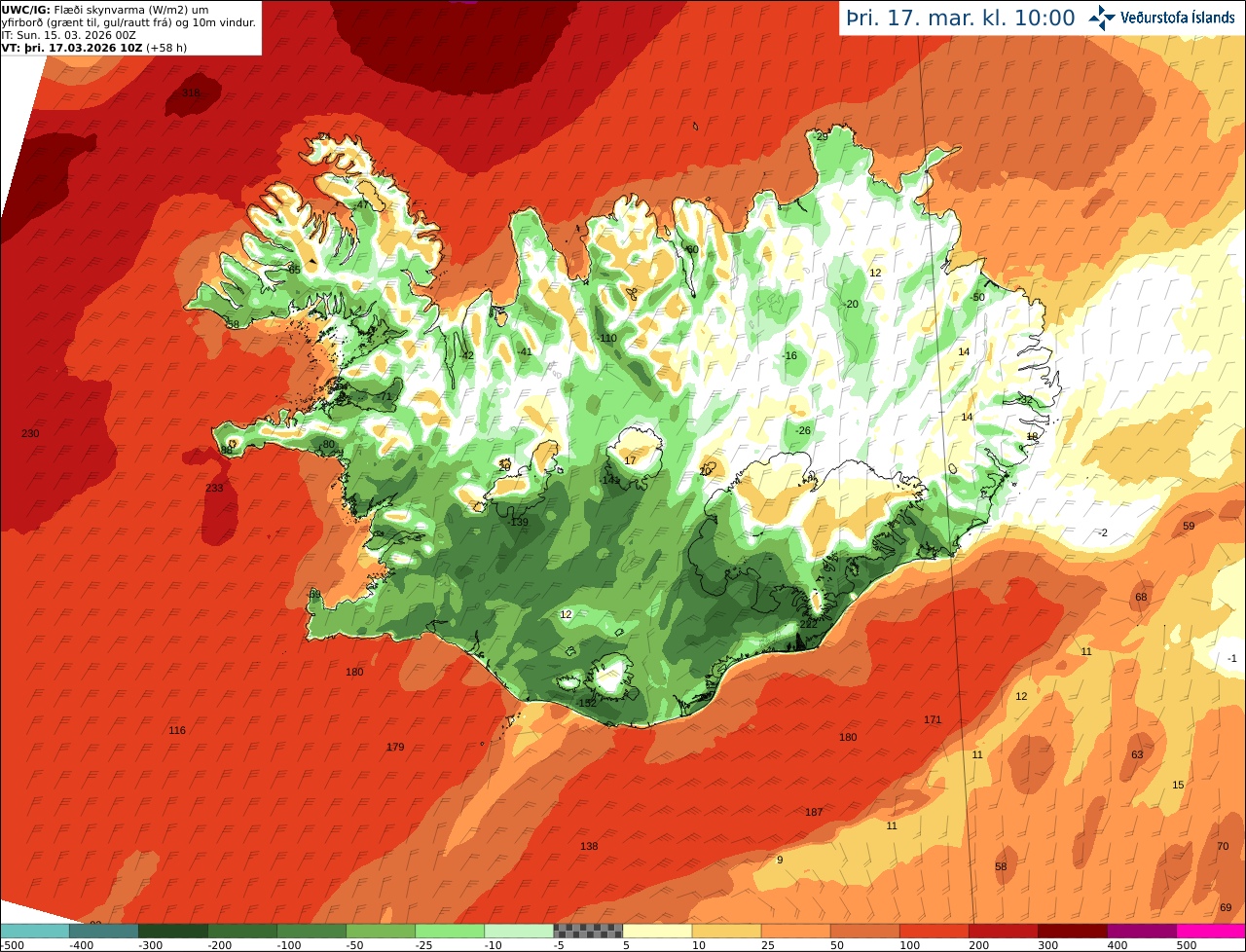Click the Veðurstofa Íslands title text
Viewport: 1246px width, 952px height.
[1177, 18]
